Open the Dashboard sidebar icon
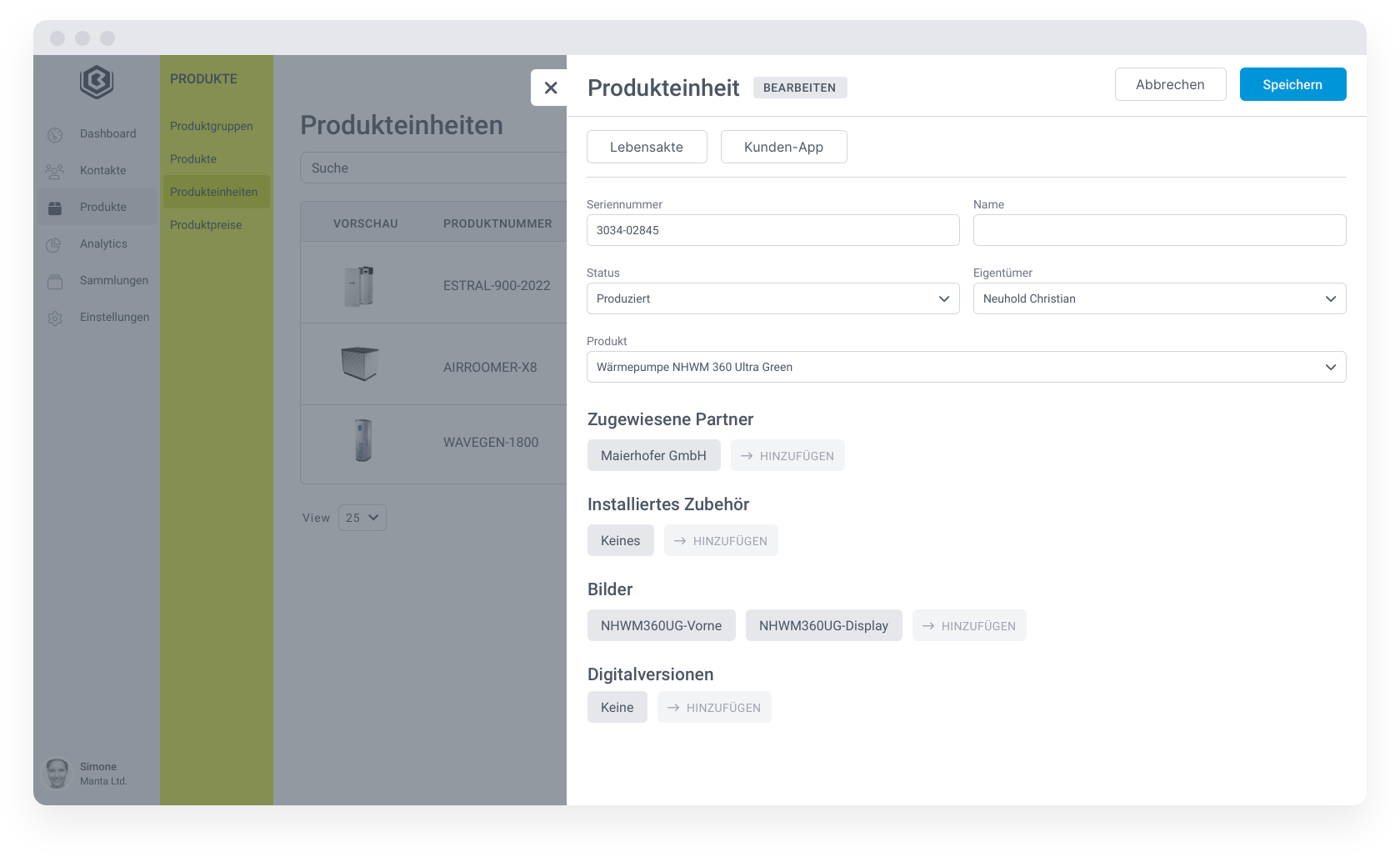Viewport: 1400px width, 862px height. pos(54,133)
